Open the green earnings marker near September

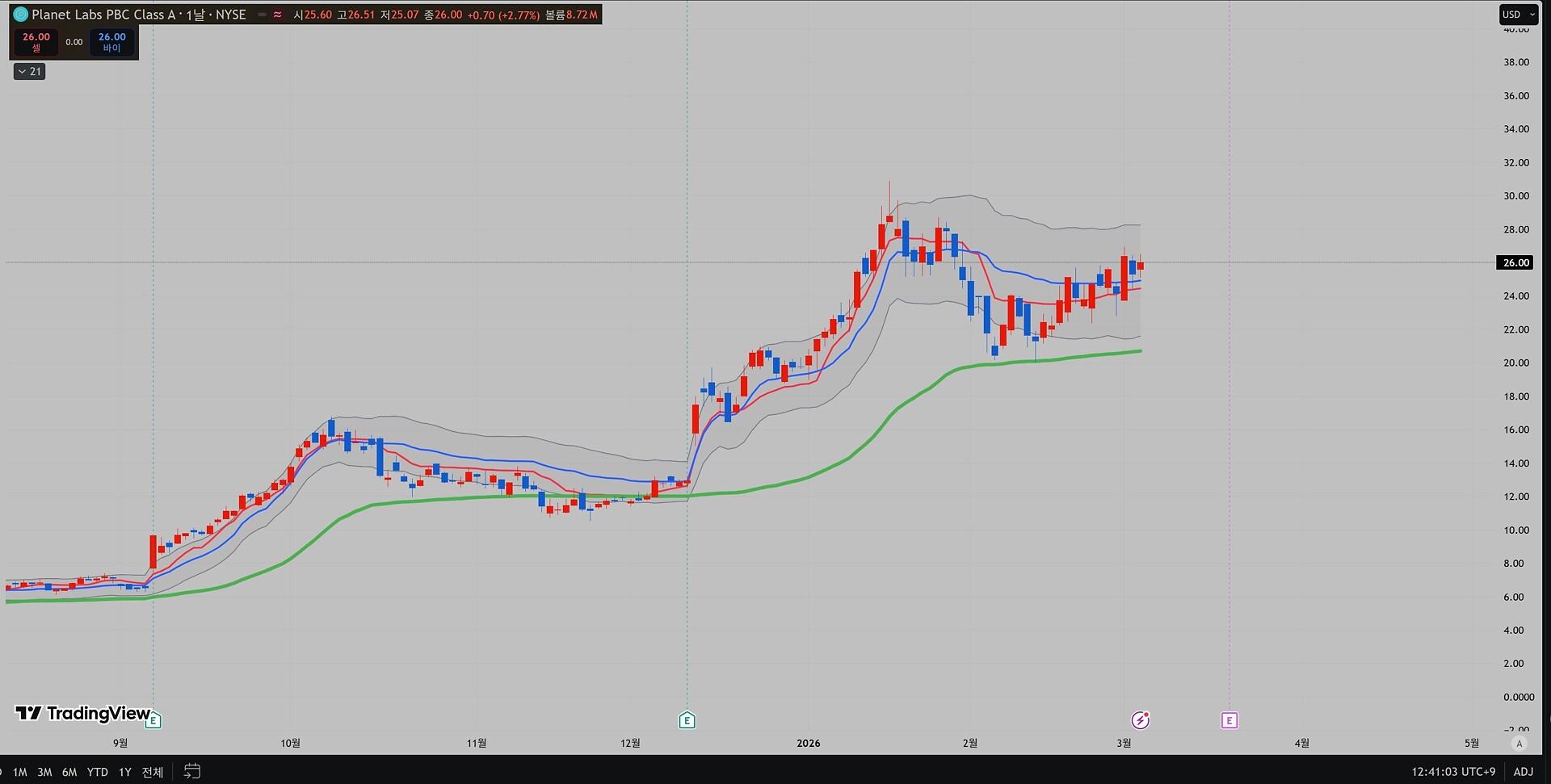coord(153,720)
